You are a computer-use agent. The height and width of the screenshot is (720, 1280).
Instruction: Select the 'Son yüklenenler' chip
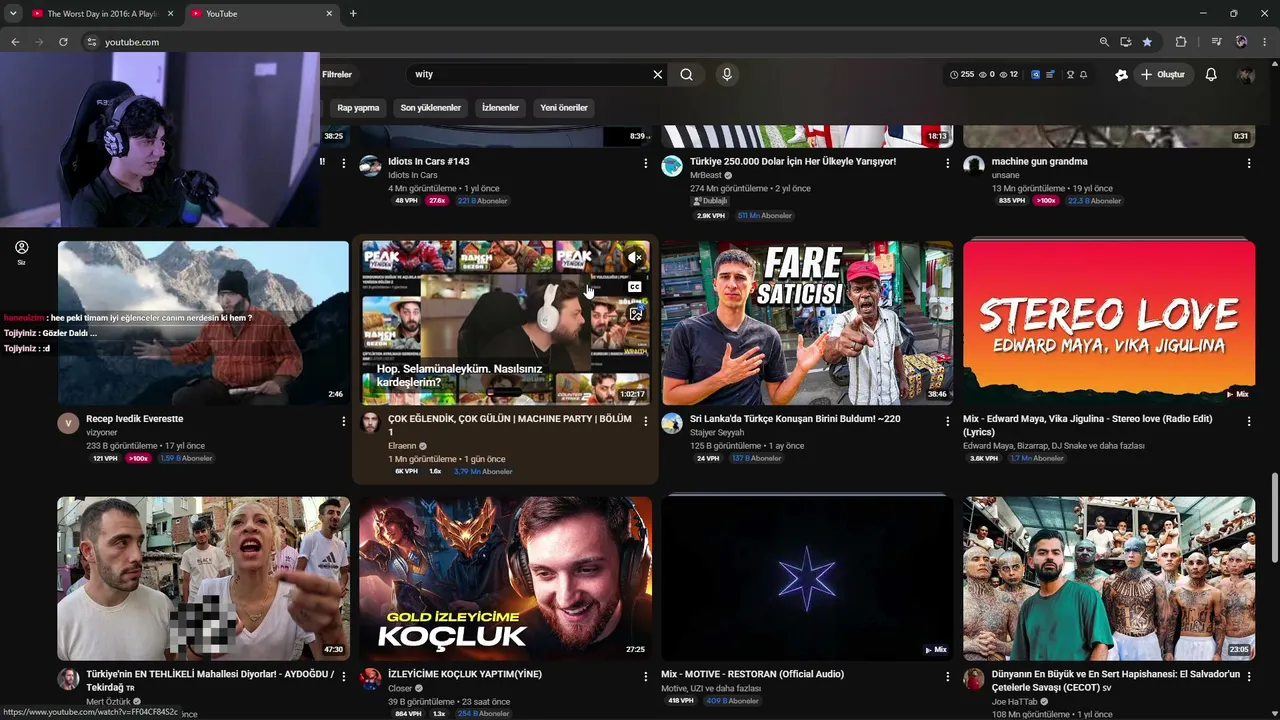click(431, 108)
